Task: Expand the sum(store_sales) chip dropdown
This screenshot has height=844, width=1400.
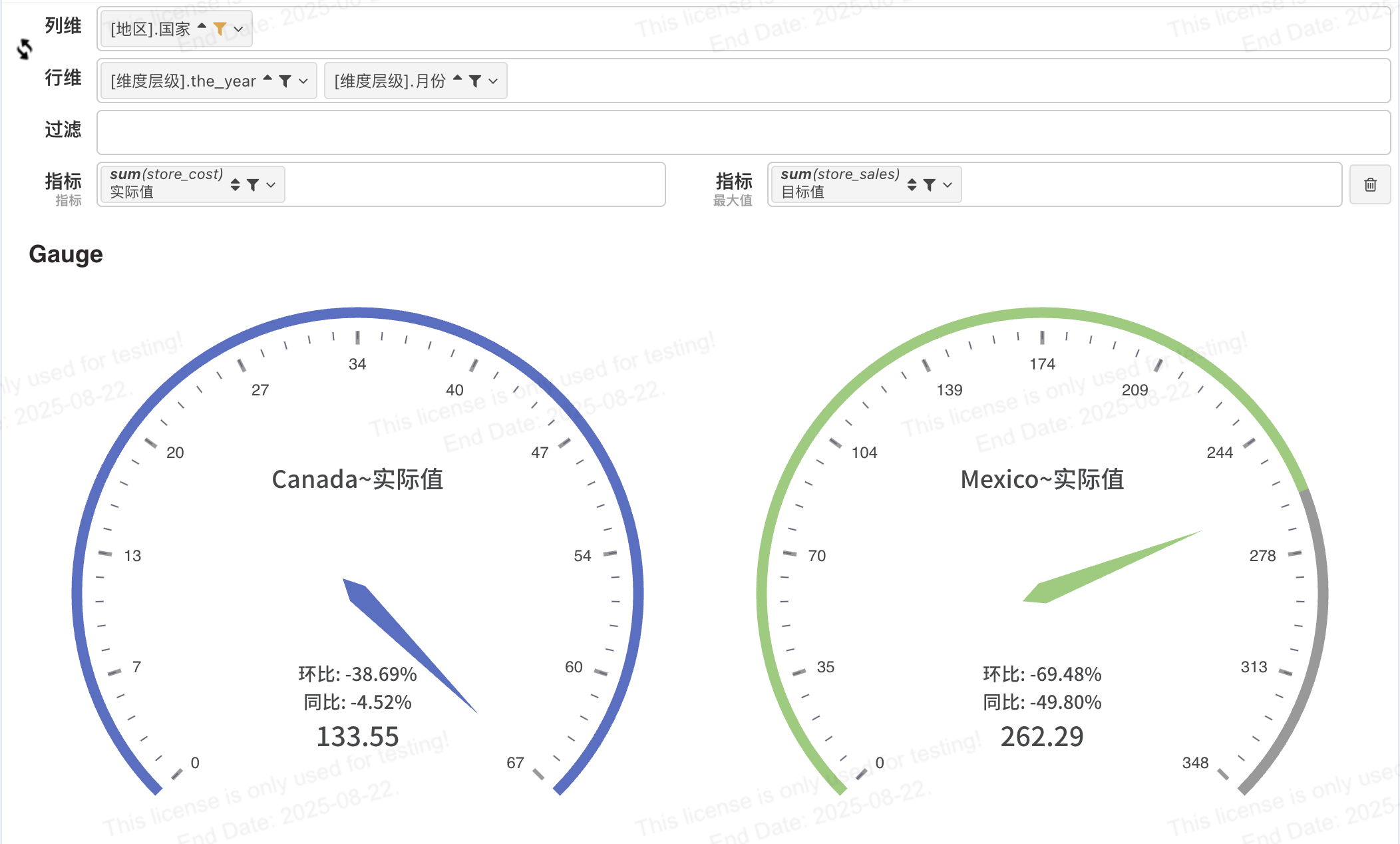Action: (948, 185)
